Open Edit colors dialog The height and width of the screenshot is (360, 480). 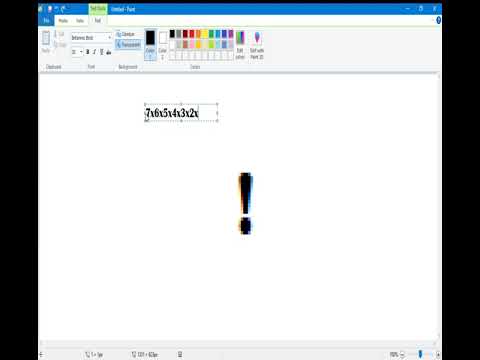pos(240,45)
